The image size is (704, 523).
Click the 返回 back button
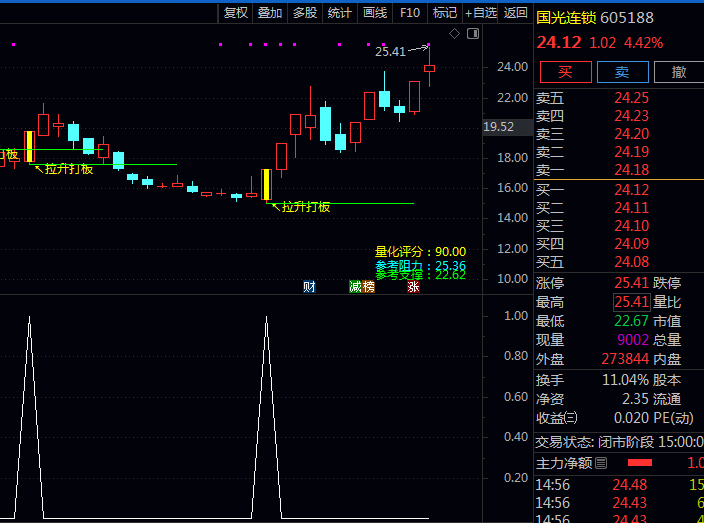(515, 13)
